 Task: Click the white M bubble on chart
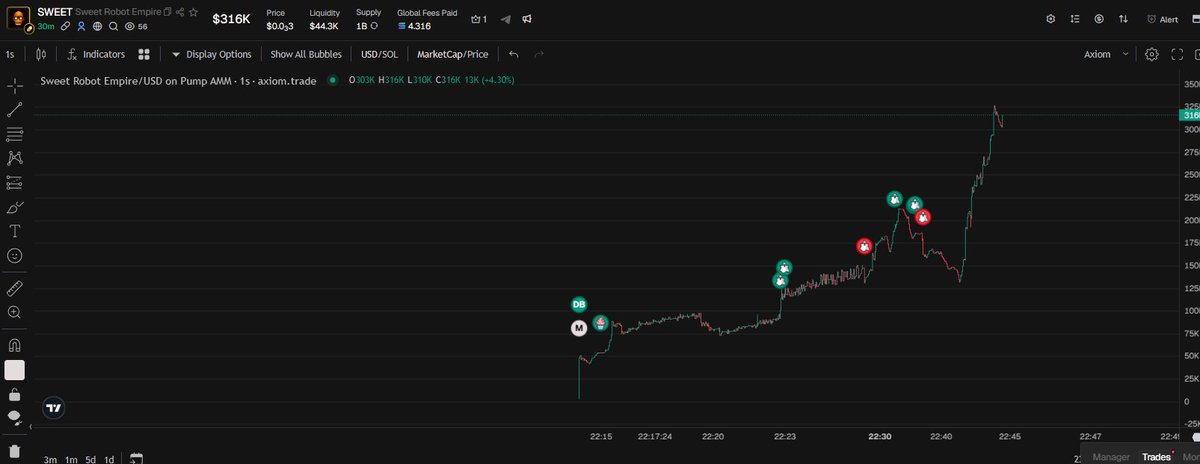point(579,328)
